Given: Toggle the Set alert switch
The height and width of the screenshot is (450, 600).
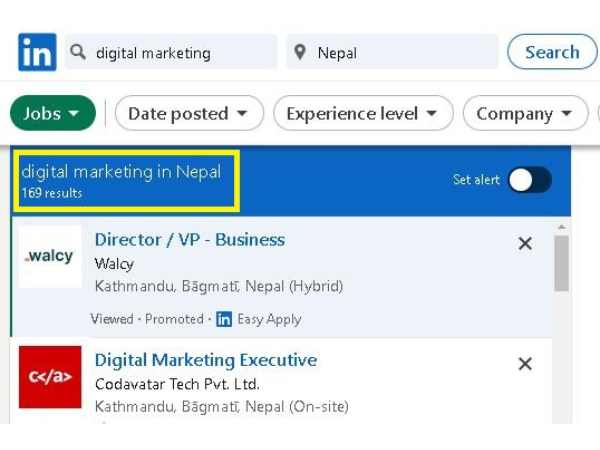Looking at the screenshot, I should pyautogui.click(x=530, y=179).
